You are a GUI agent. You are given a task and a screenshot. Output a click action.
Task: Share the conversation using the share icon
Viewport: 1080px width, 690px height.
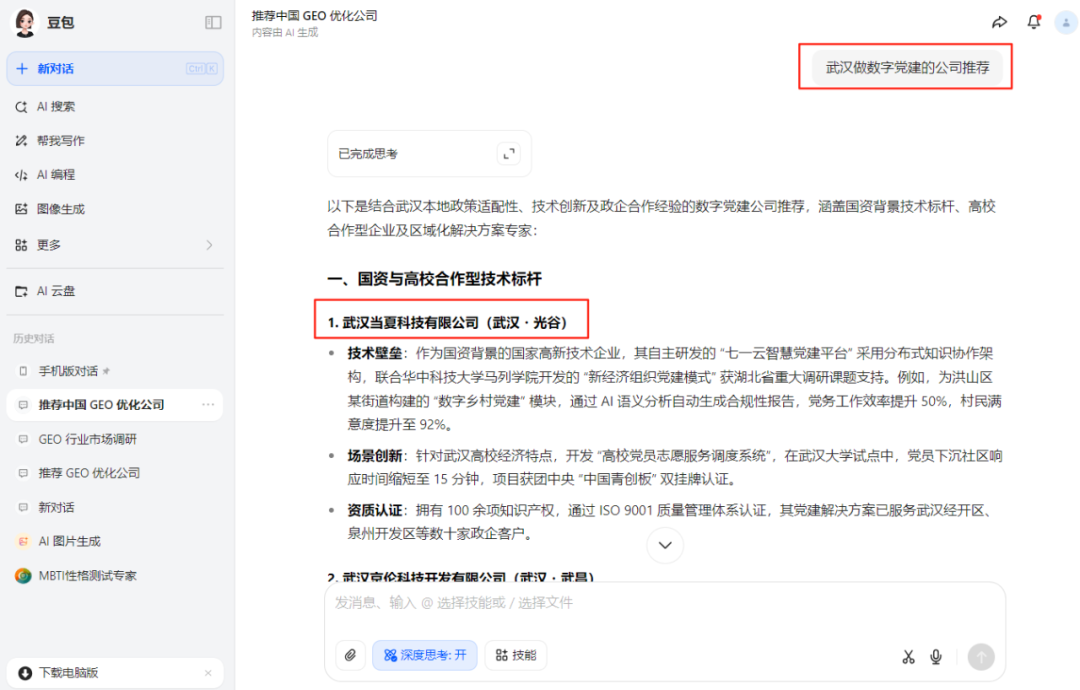pyautogui.click(x=999, y=22)
